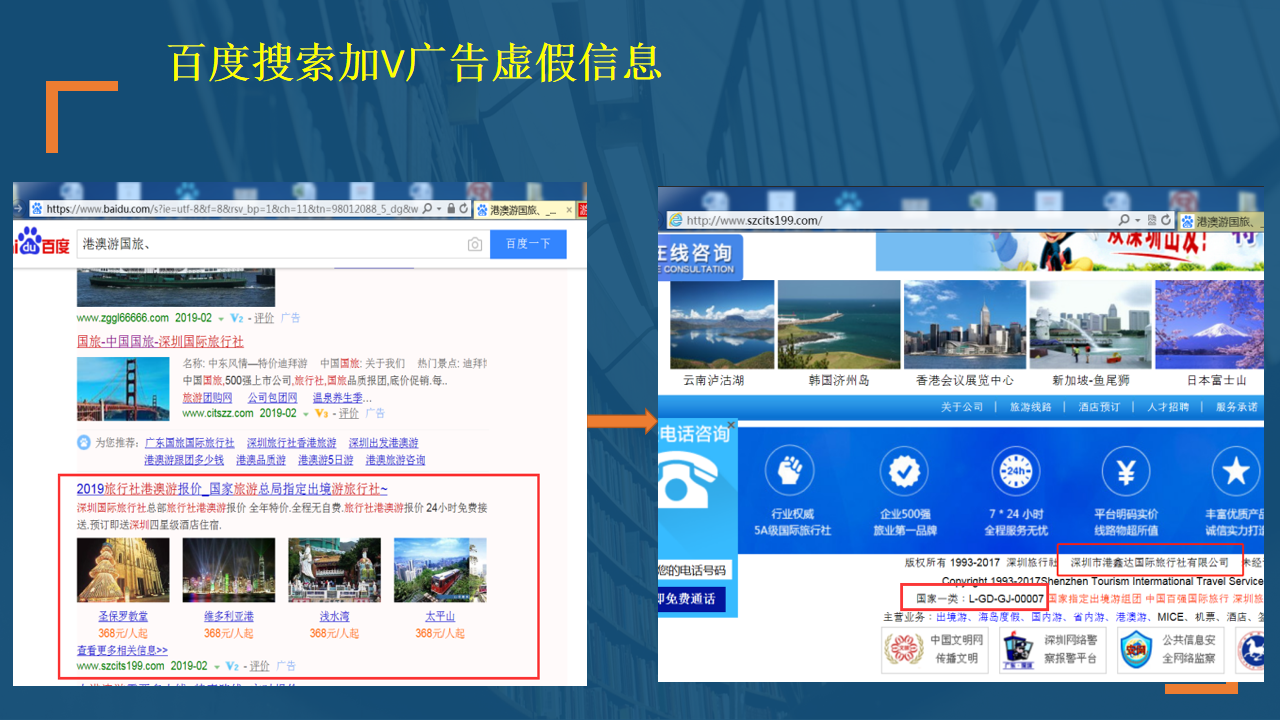
Task: Click the paw icon beside 为您推荐
Action: click(x=84, y=443)
